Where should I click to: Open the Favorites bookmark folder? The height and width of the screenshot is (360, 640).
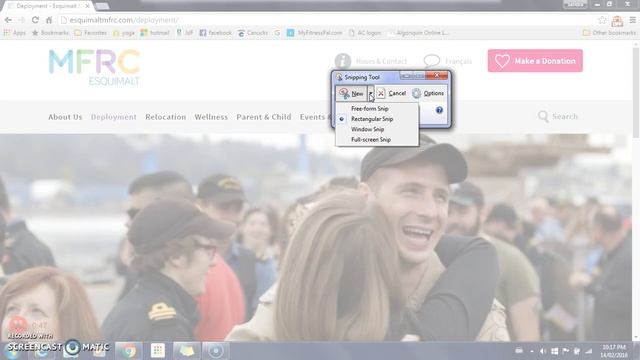[91, 33]
